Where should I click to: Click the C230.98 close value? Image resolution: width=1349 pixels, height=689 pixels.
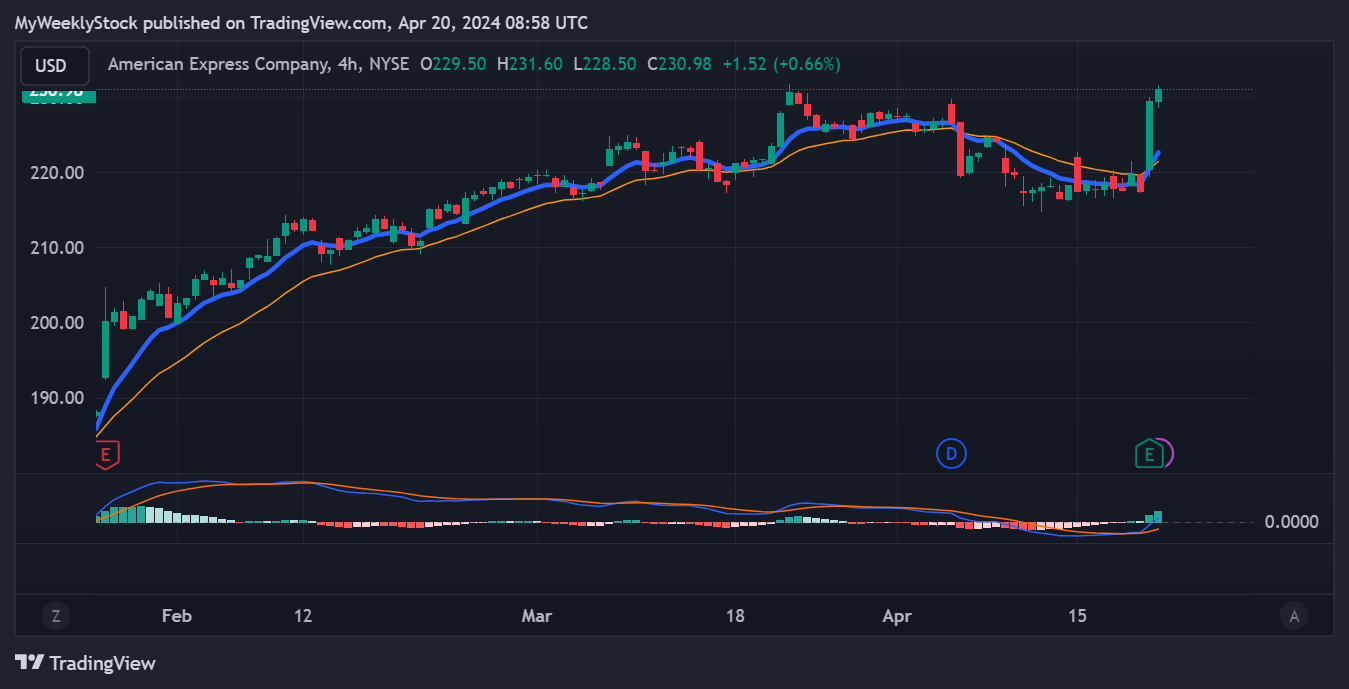click(x=679, y=64)
